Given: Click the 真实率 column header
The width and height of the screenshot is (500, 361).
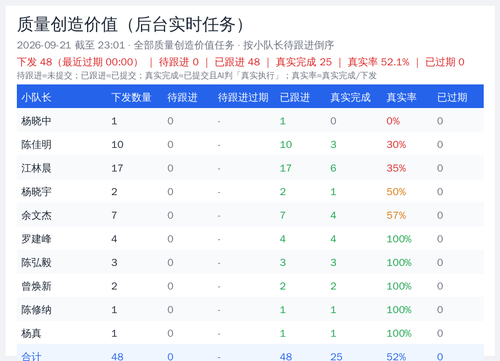Looking at the screenshot, I should 401,97.
